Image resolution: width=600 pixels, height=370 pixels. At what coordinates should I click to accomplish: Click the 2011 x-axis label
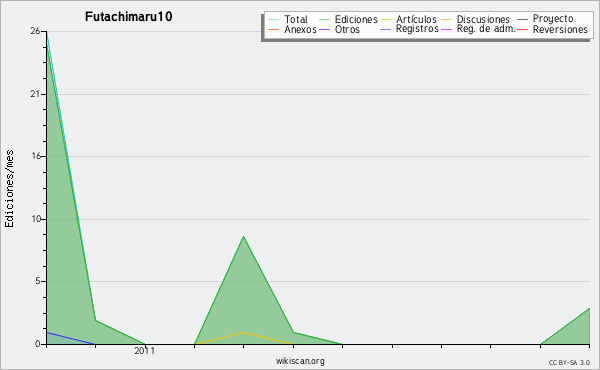pyautogui.click(x=145, y=351)
